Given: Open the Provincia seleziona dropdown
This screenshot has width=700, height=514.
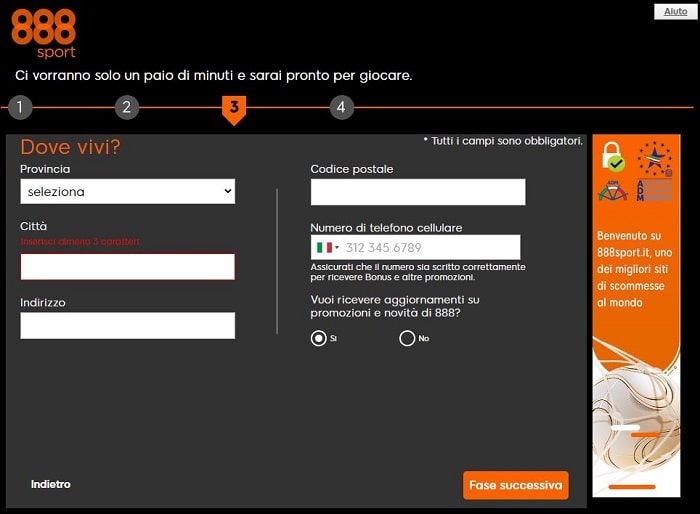Looking at the screenshot, I should (128, 192).
